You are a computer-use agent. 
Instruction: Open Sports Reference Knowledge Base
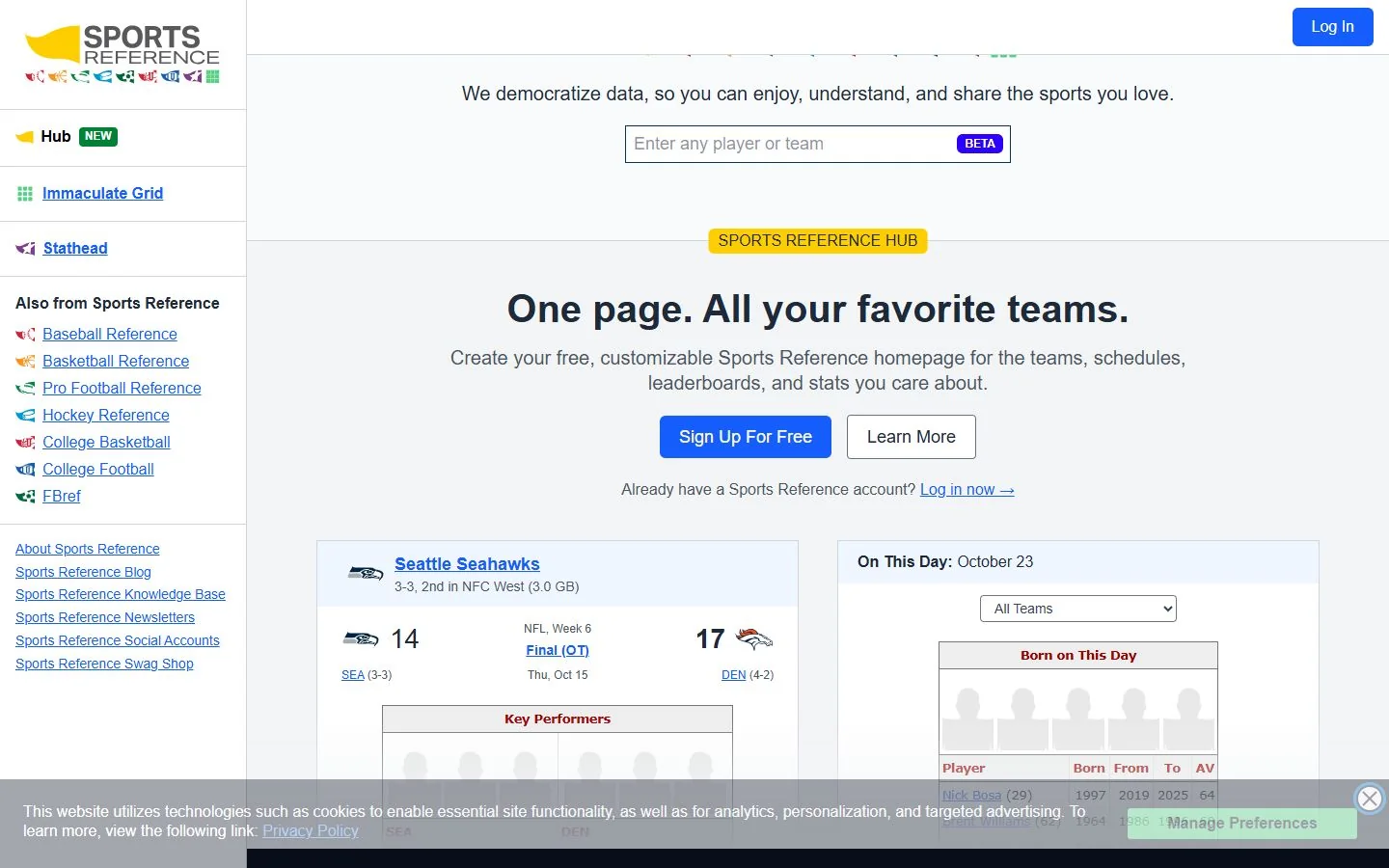tap(121, 594)
